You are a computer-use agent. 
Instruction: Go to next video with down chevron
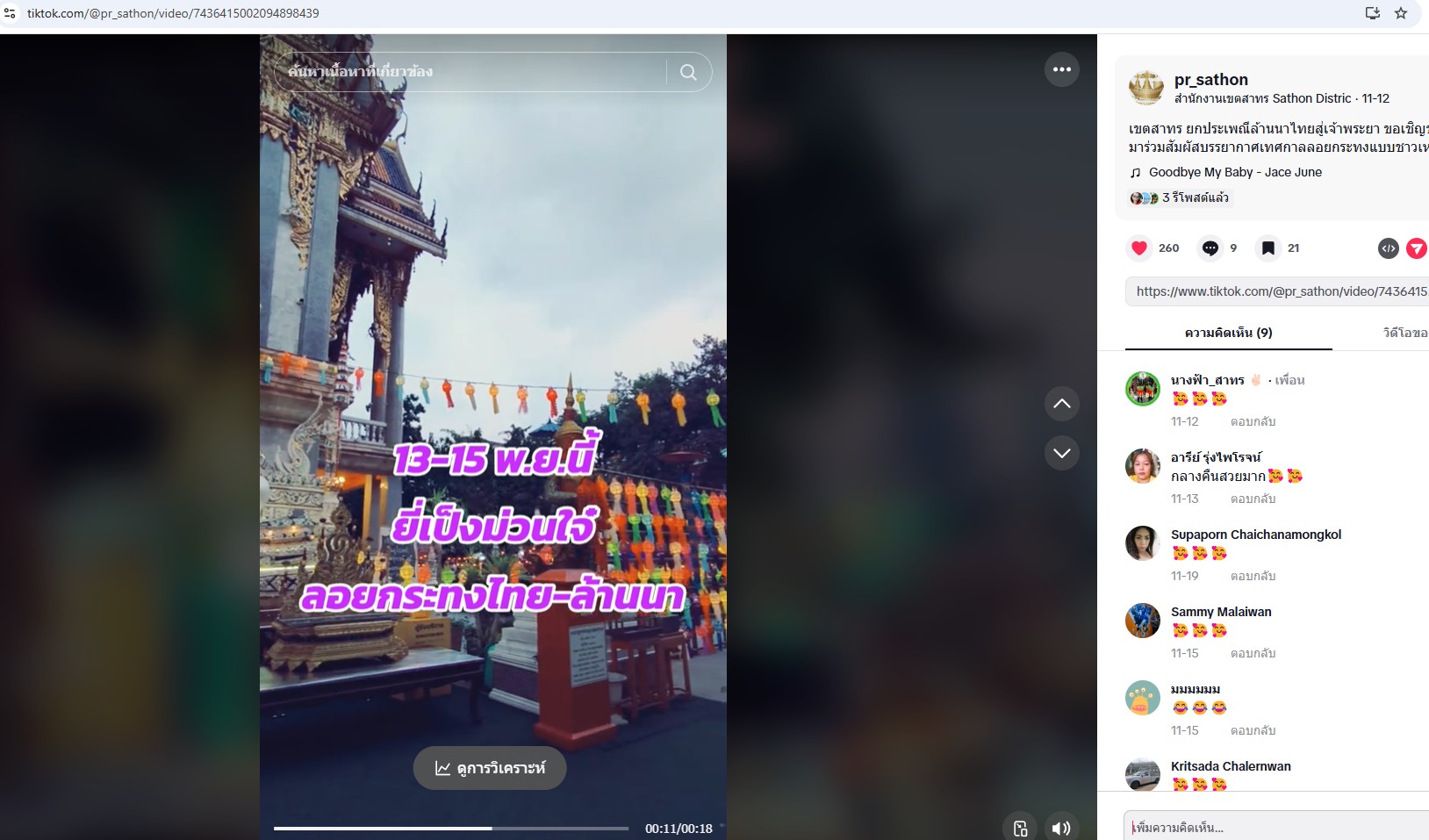[1061, 453]
